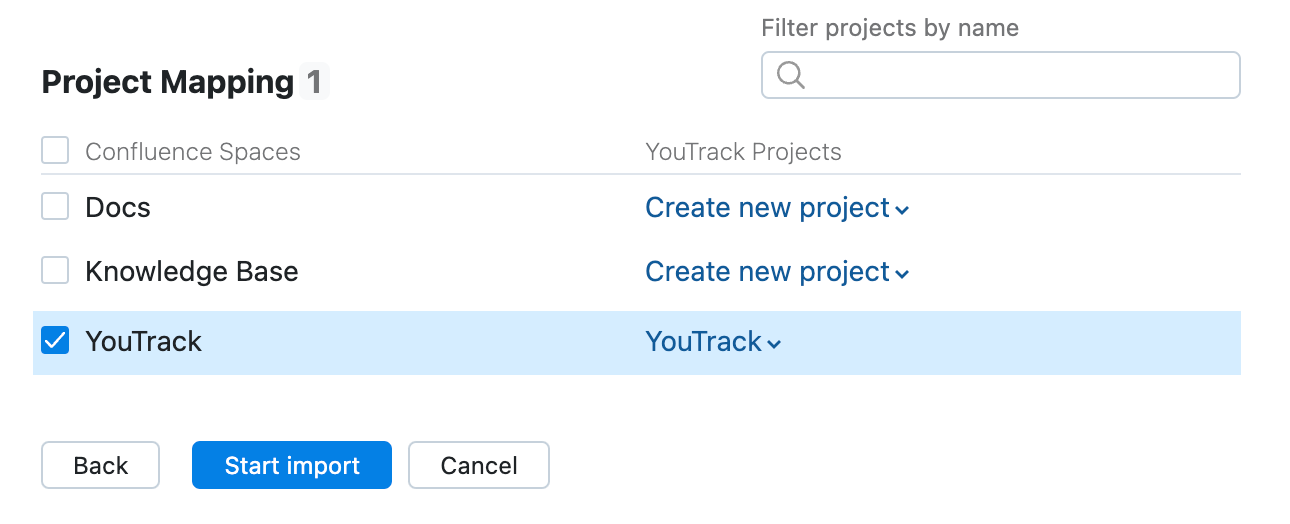Click the Project Mapping count badge
The height and width of the screenshot is (524, 1290).
coord(314,82)
